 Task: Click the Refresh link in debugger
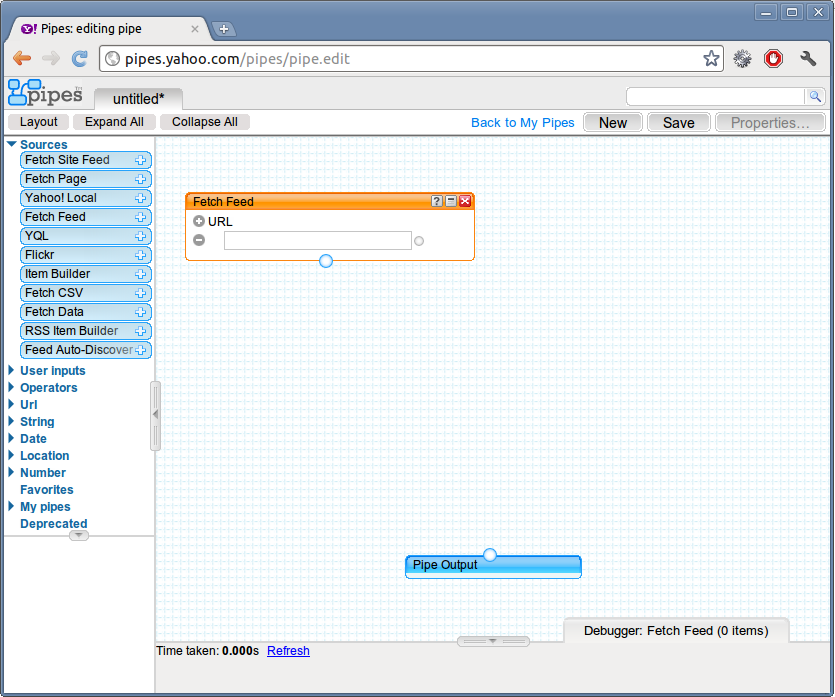tap(288, 651)
